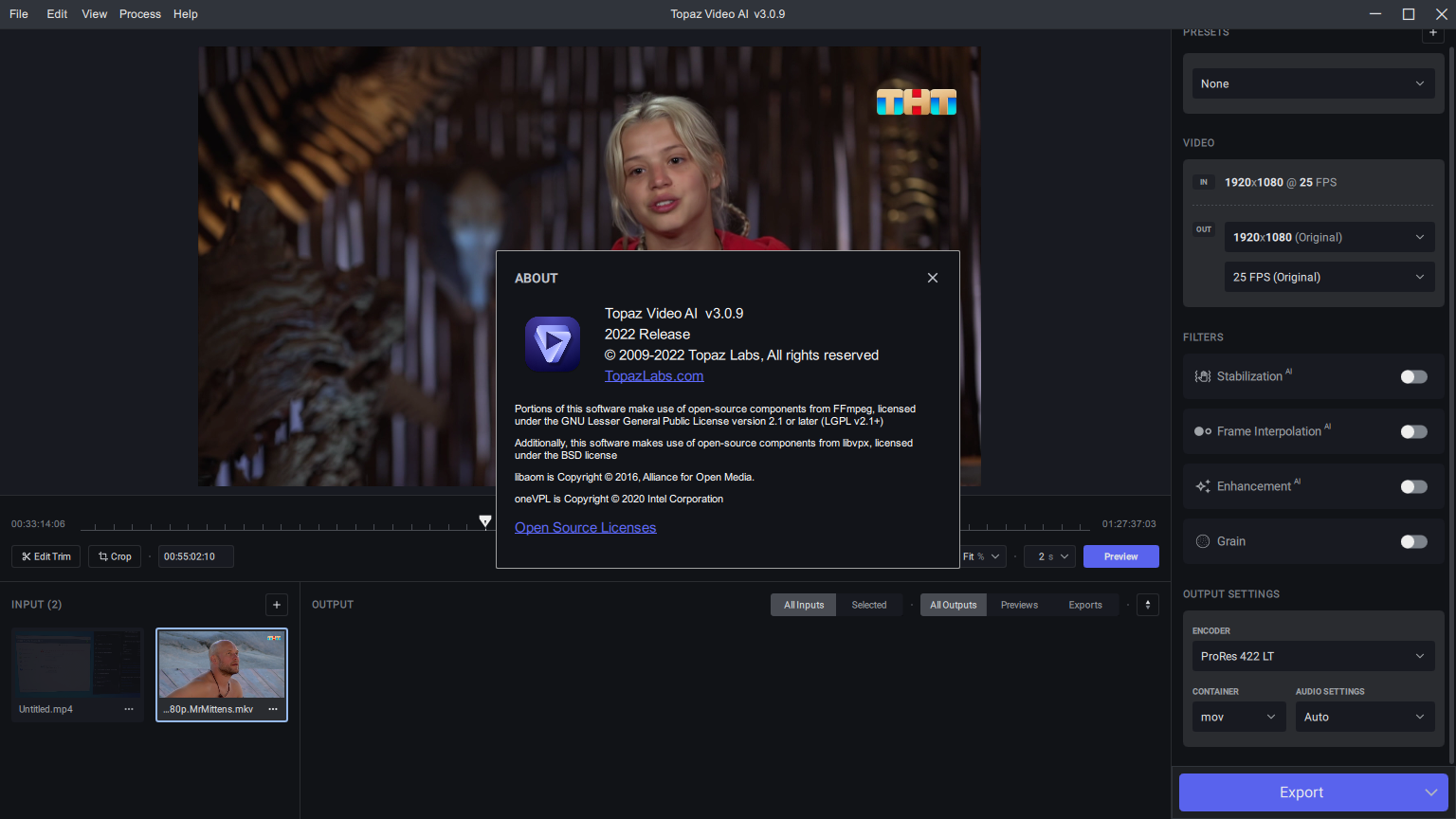Add a new preset with plus icon
Image resolution: width=1456 pixels, height=819 pixels.
point(1433,32)
